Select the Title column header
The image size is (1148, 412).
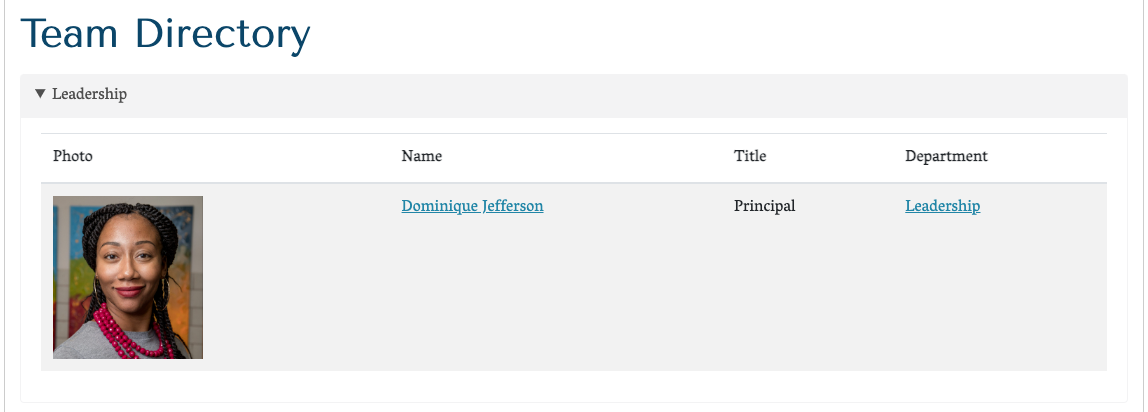(750, 156)
